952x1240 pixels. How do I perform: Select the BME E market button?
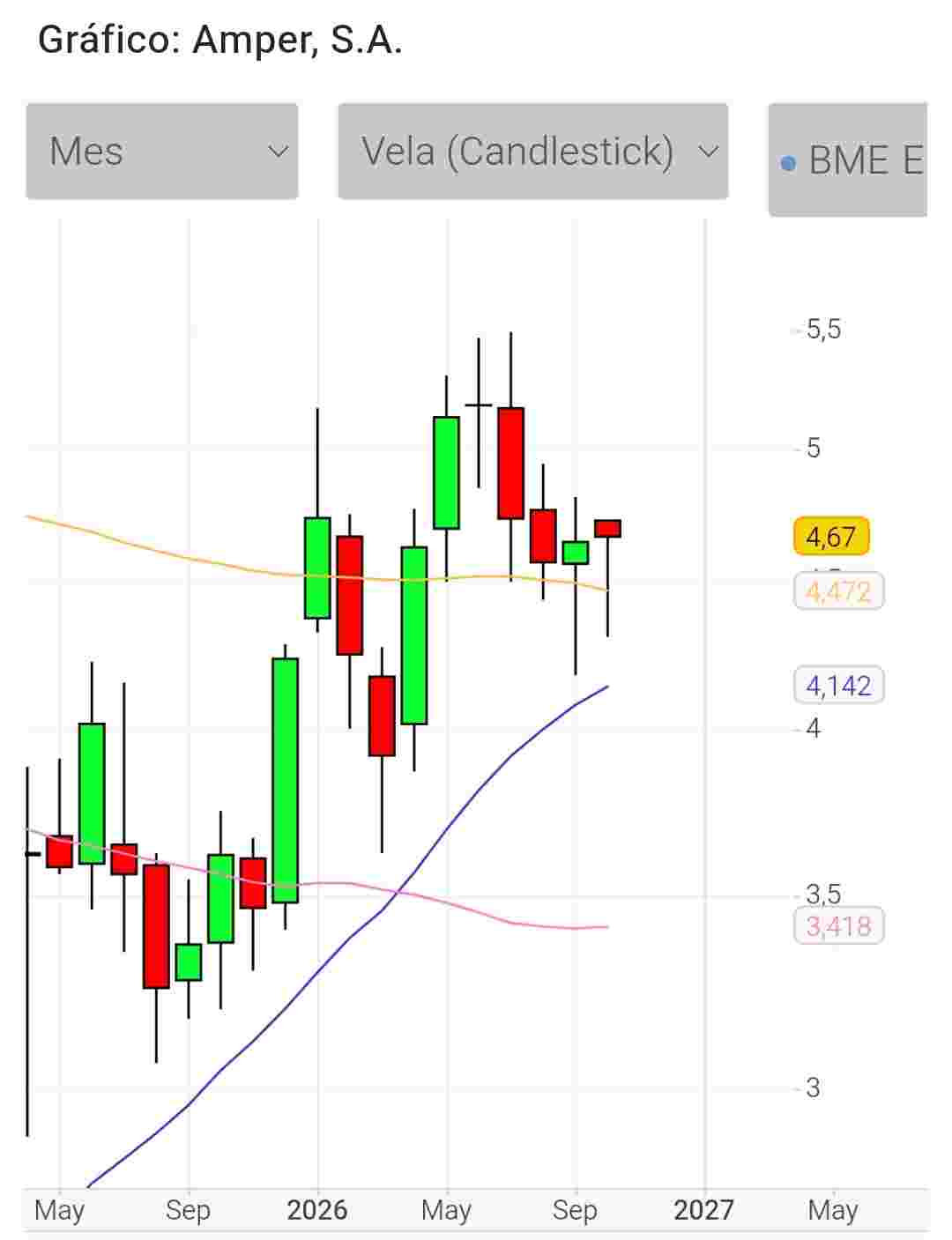coord(848,160)
